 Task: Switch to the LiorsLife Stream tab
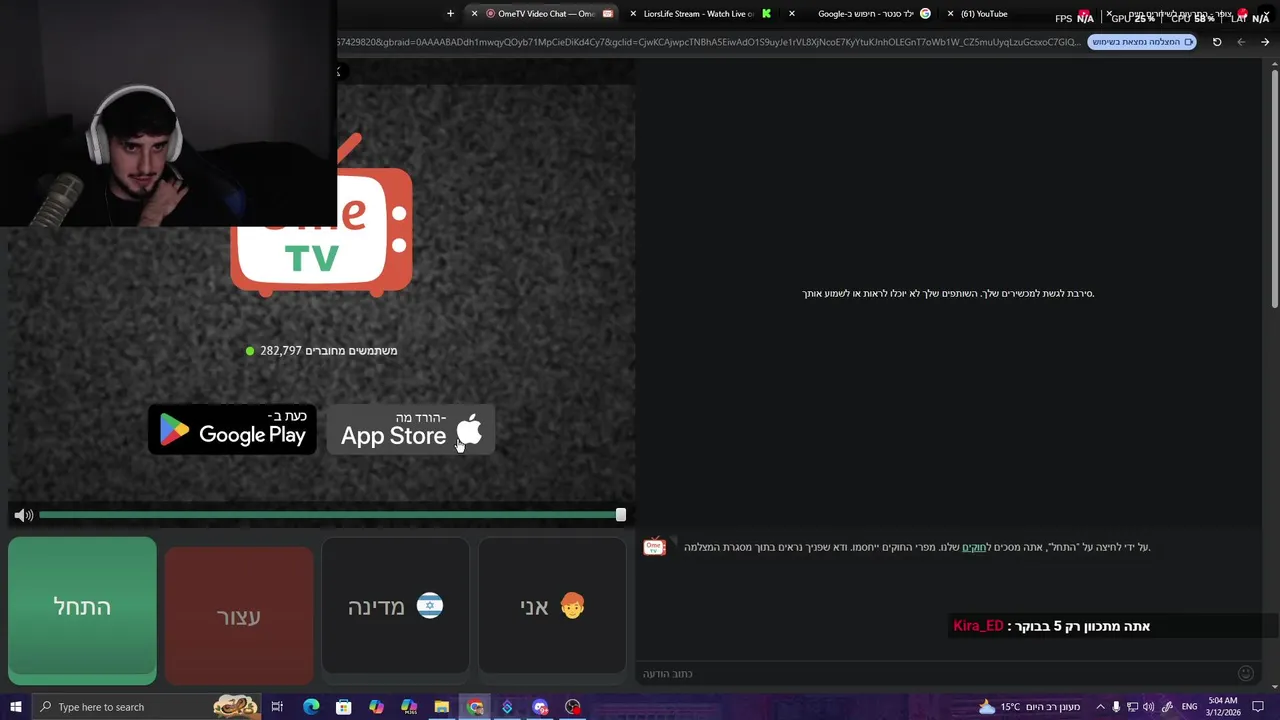(x=700, y=14)
